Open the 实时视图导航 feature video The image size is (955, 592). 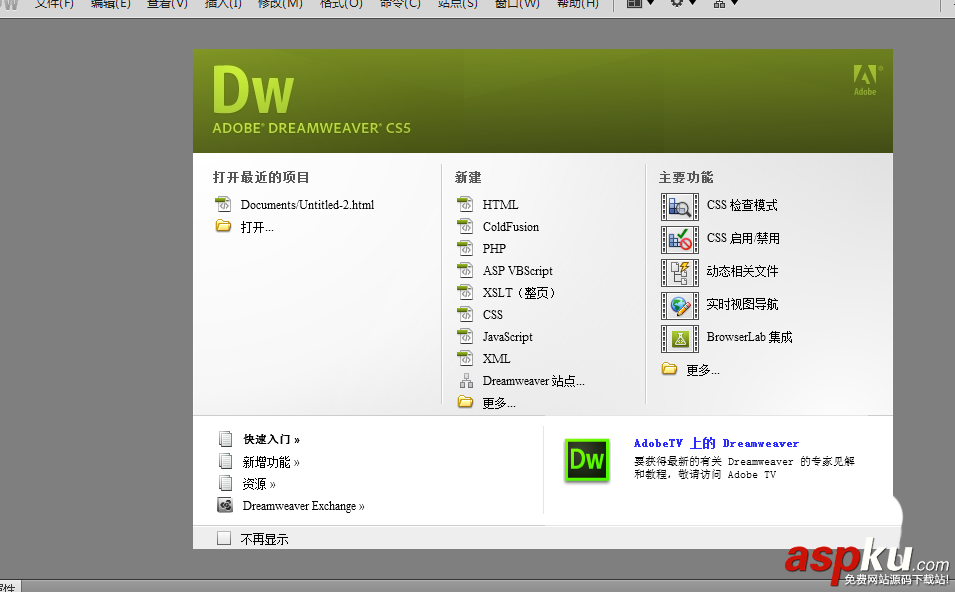click(x=742, y=304)
